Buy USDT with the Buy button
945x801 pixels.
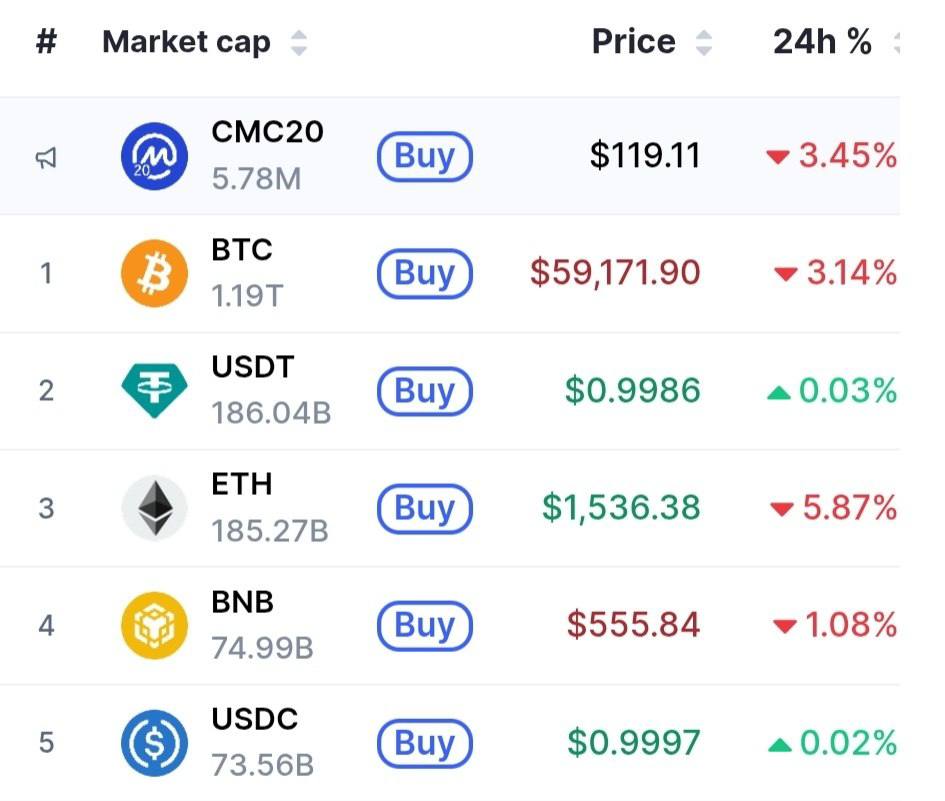pyautogui.click(x=425, y=391)
